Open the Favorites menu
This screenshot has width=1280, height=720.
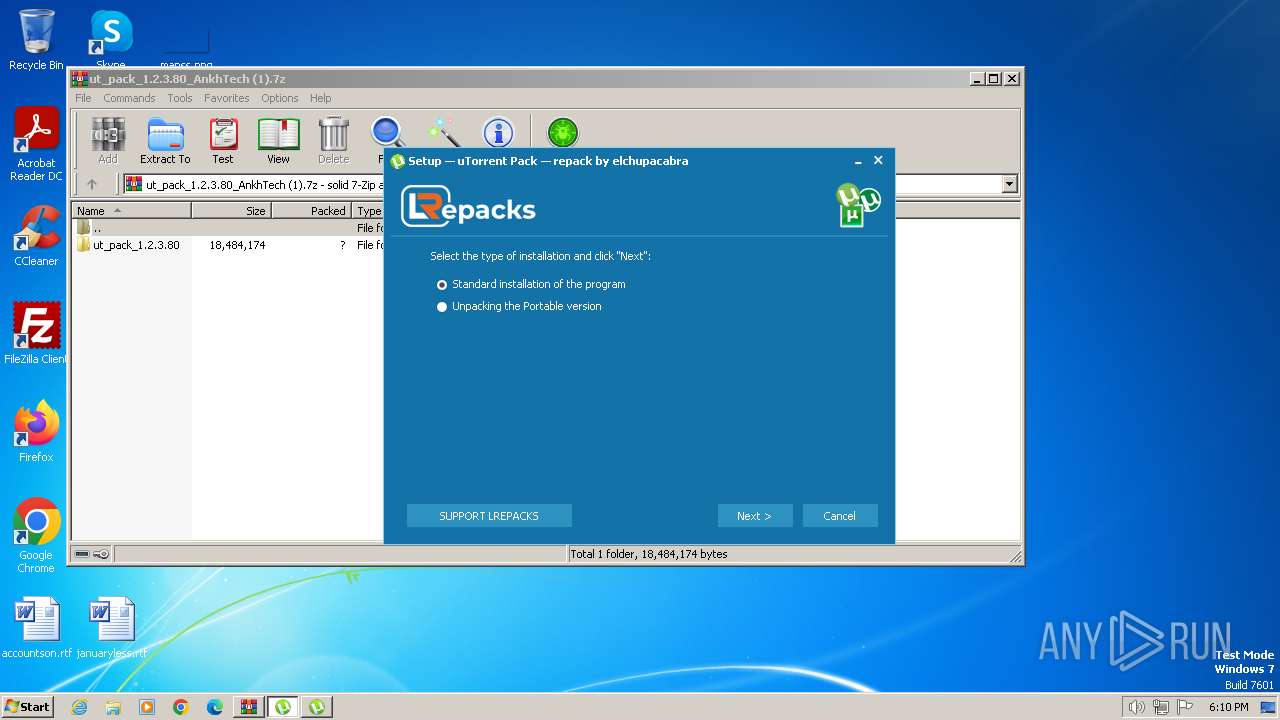227,98
